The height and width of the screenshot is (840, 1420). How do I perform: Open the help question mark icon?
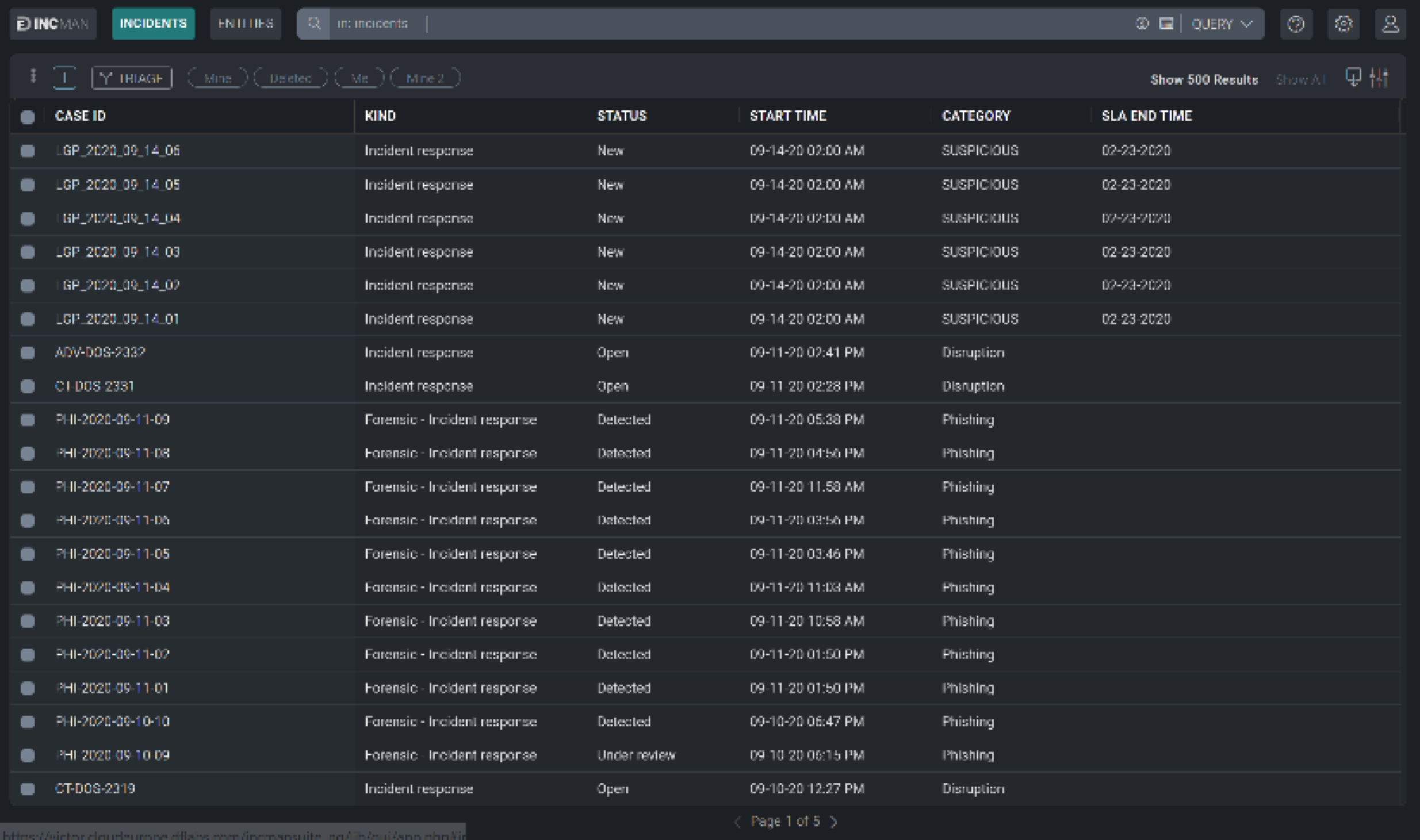click(1296, 24)
